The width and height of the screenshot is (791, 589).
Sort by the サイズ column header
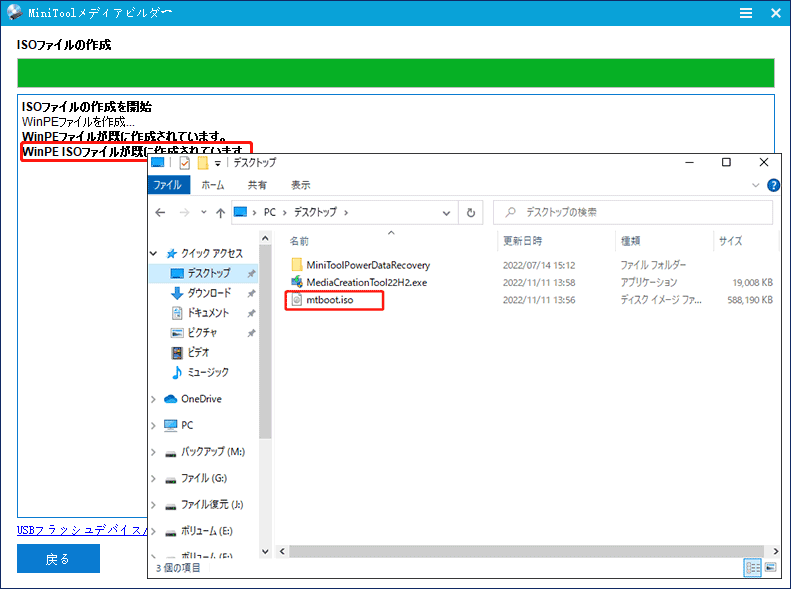click(730, 241)
